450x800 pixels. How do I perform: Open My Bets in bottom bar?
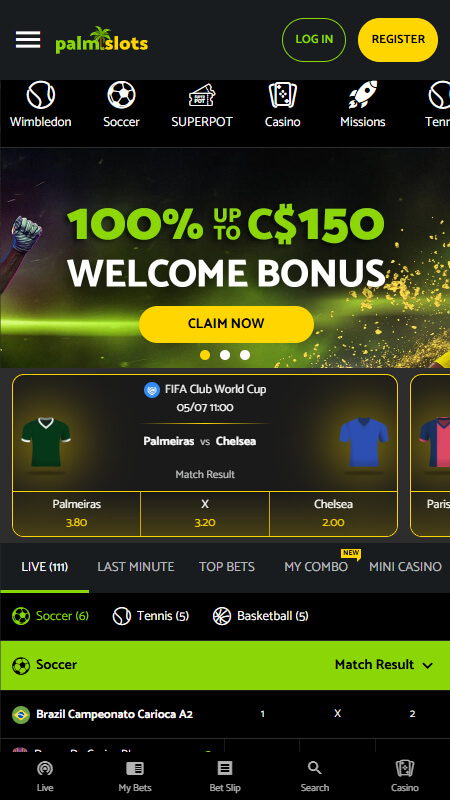[x=135, y=776]
